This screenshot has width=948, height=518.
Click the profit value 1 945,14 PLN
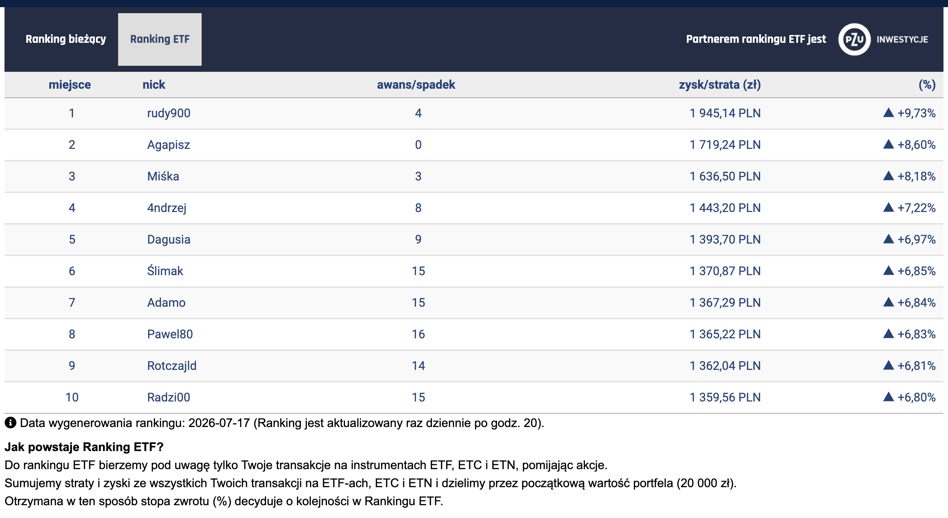click(725, 113)
